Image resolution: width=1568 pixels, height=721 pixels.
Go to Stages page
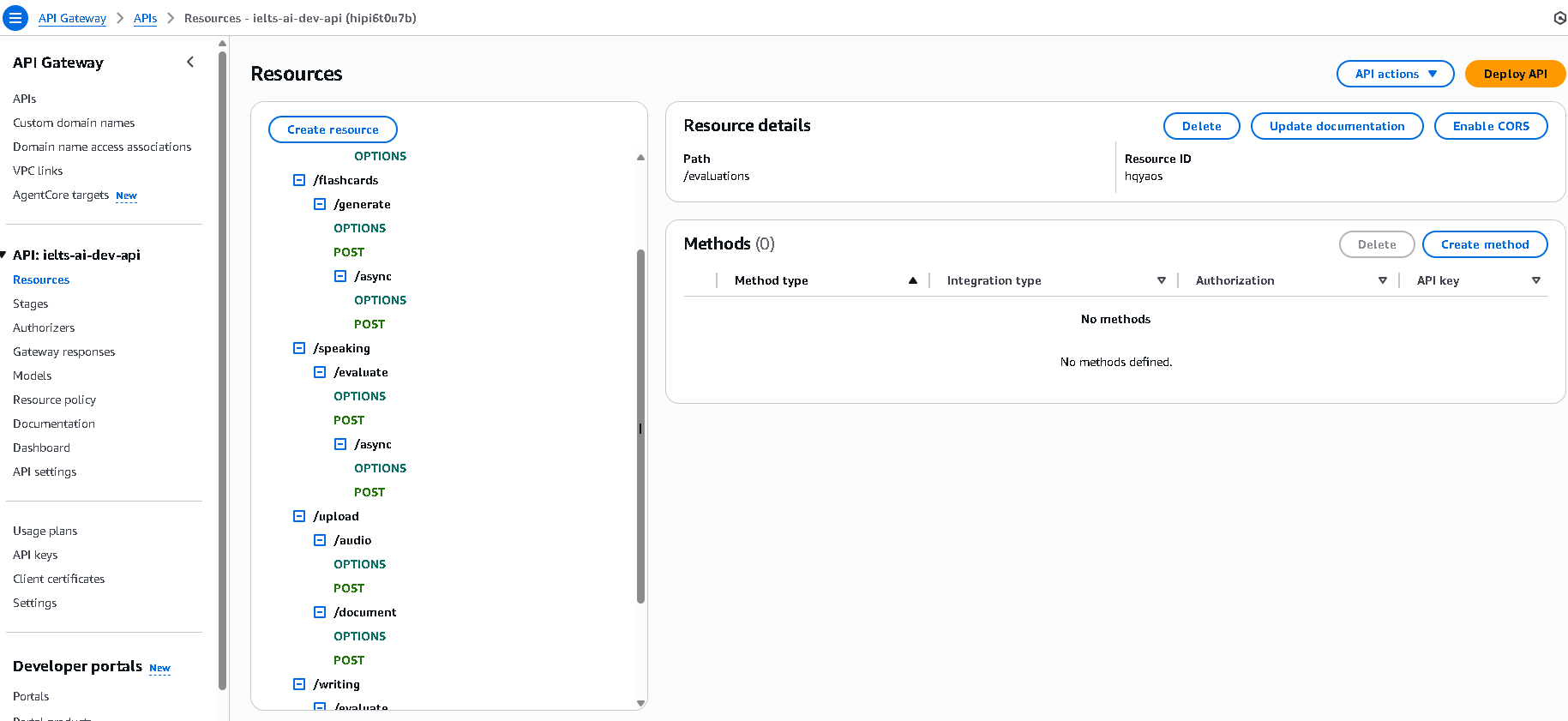pyautogui.click(x=31, y=303)
